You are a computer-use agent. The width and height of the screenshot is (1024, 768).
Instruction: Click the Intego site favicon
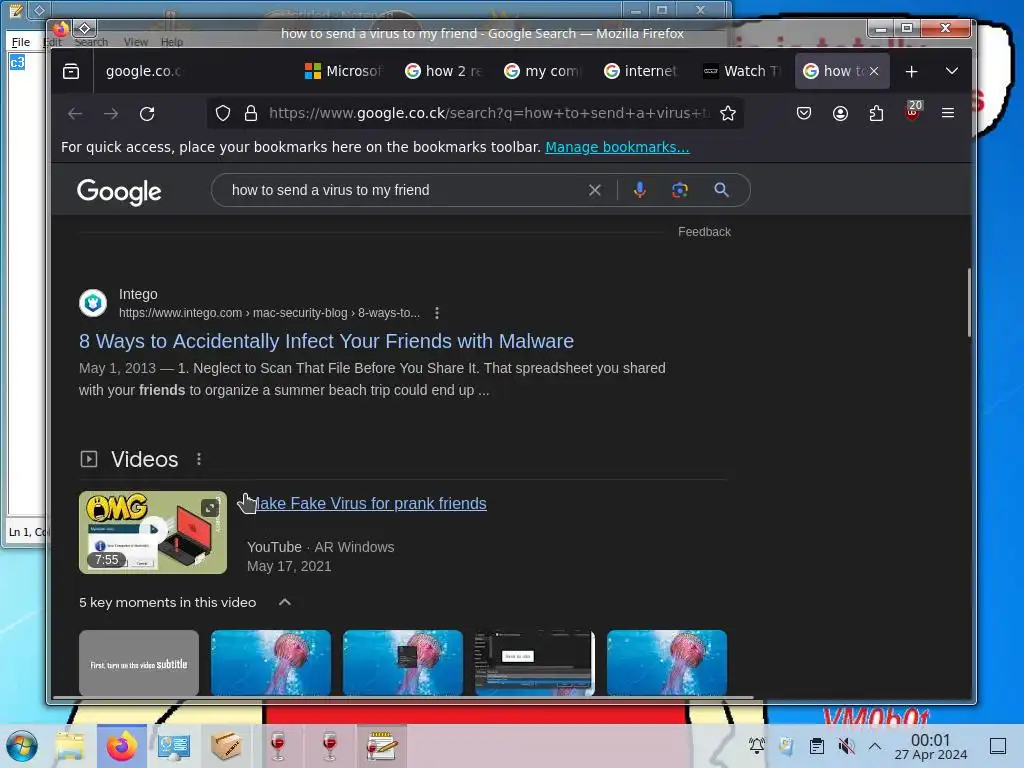click(x=93, y=303)
